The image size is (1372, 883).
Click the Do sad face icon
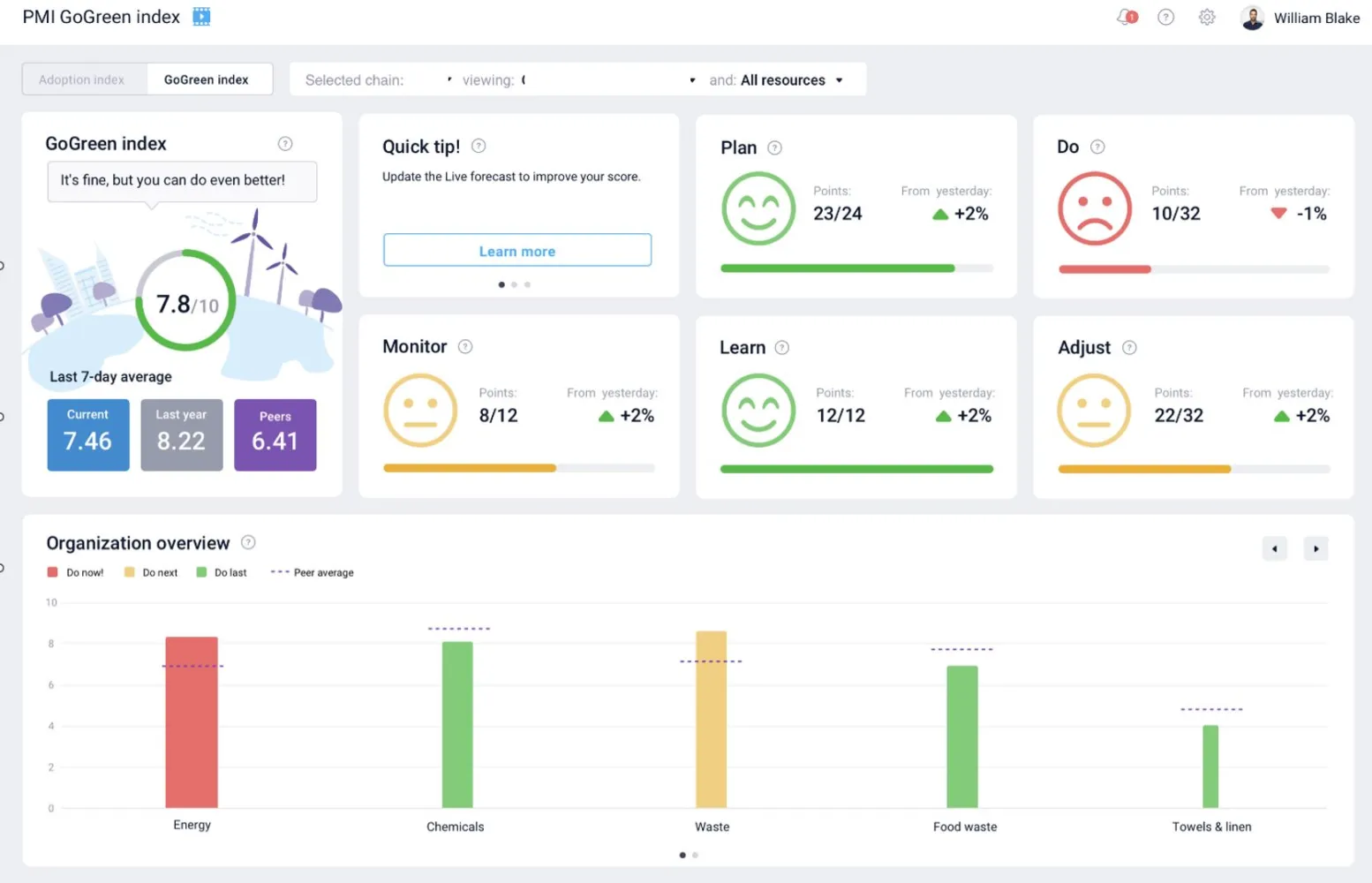pos(1095,208)
